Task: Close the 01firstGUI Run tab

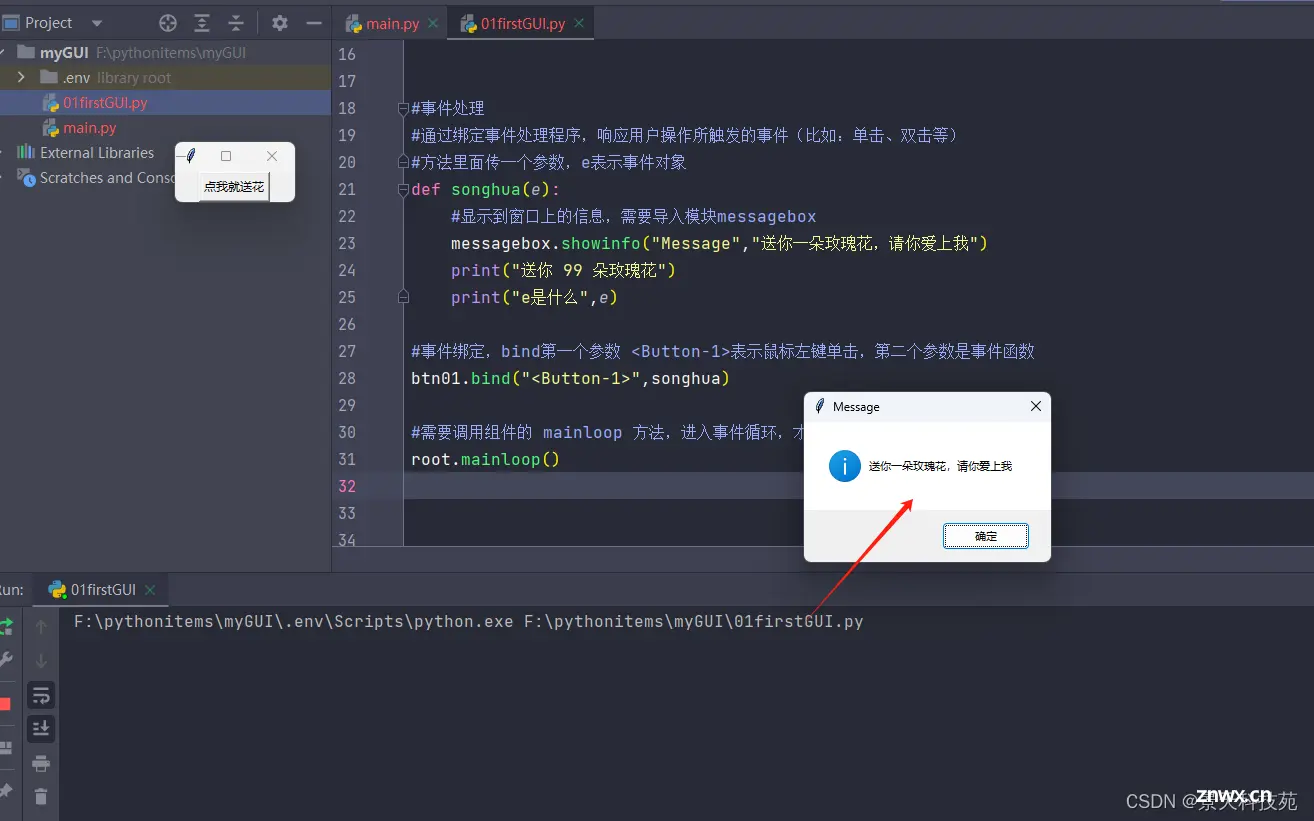Action: pyautogui.click(x=151, y=590)
